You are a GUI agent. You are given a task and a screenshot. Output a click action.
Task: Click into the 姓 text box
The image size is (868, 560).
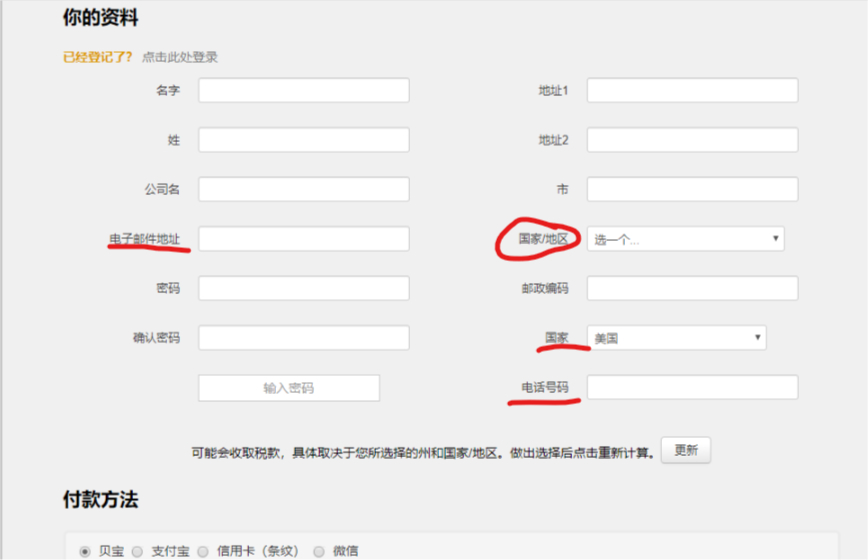point(303,140)
